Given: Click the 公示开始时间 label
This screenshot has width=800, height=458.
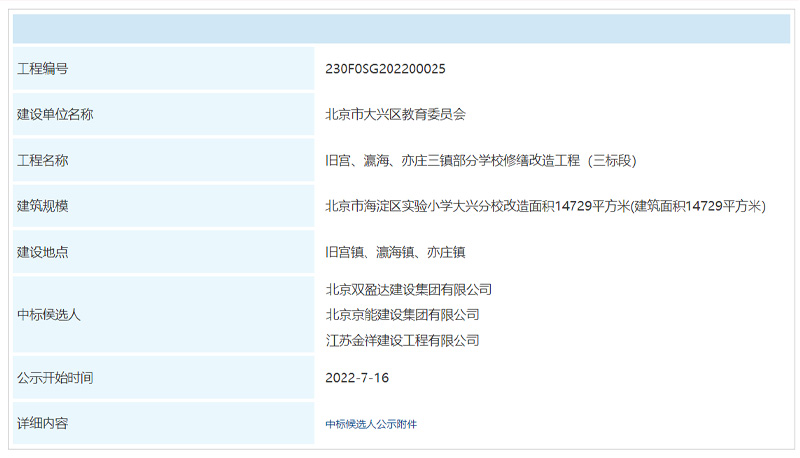Looking at the screenshot, I should click(55, 378).
